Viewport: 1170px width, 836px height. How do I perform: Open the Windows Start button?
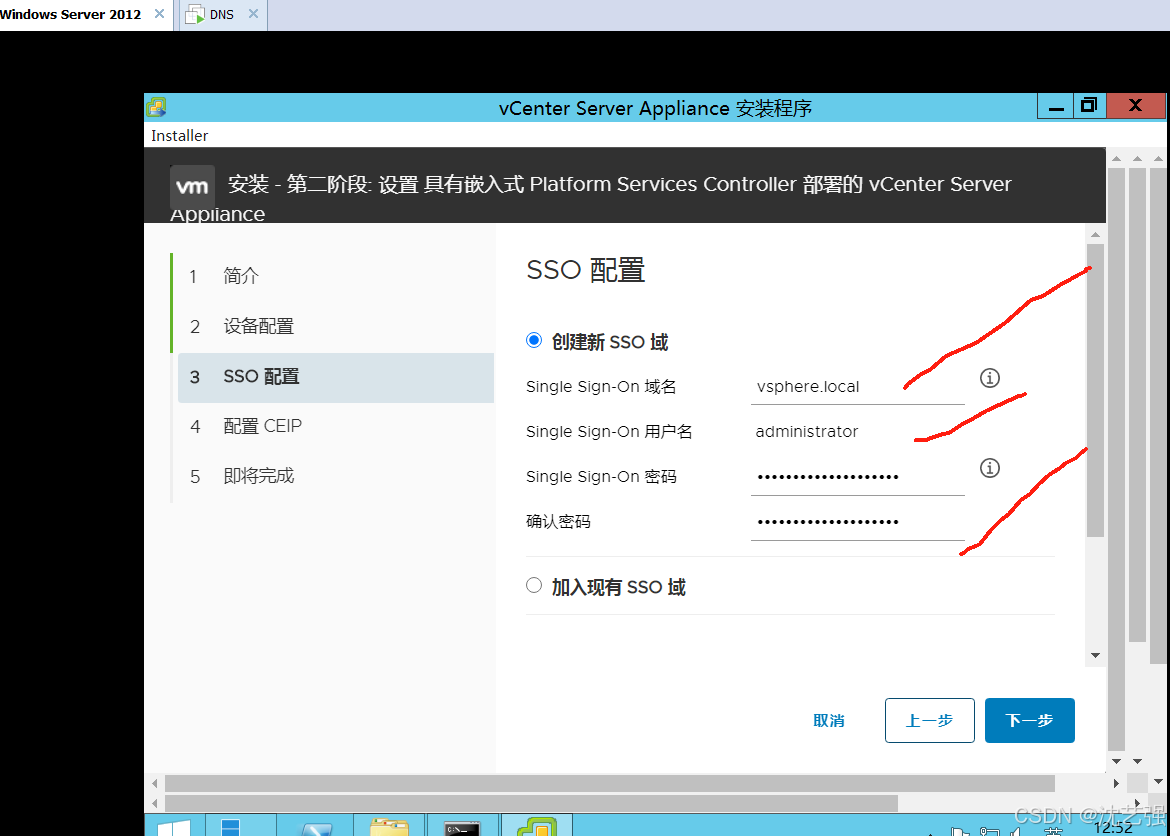(x=174, y=826)
